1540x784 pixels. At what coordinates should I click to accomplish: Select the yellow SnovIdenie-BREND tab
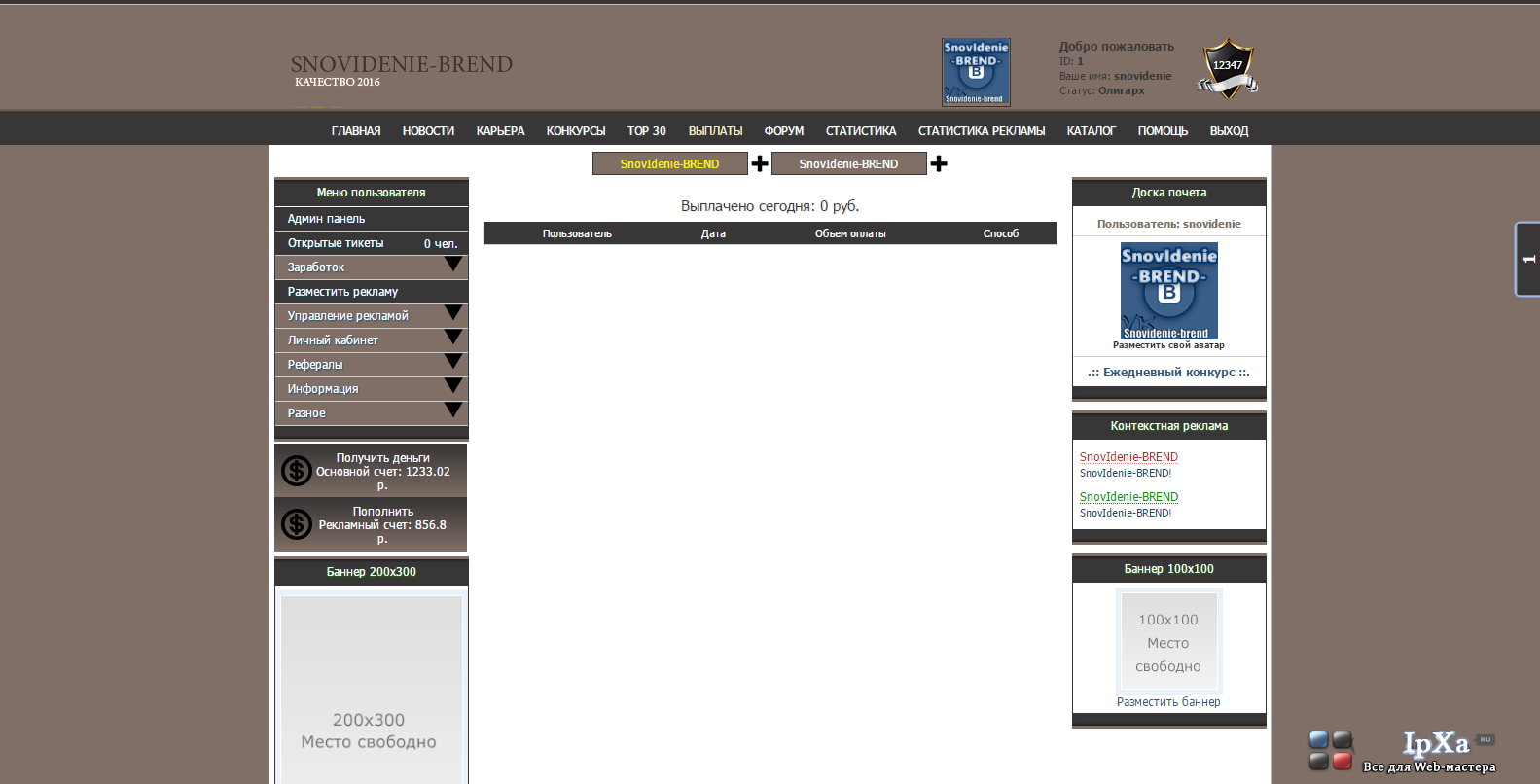(670, 163)
